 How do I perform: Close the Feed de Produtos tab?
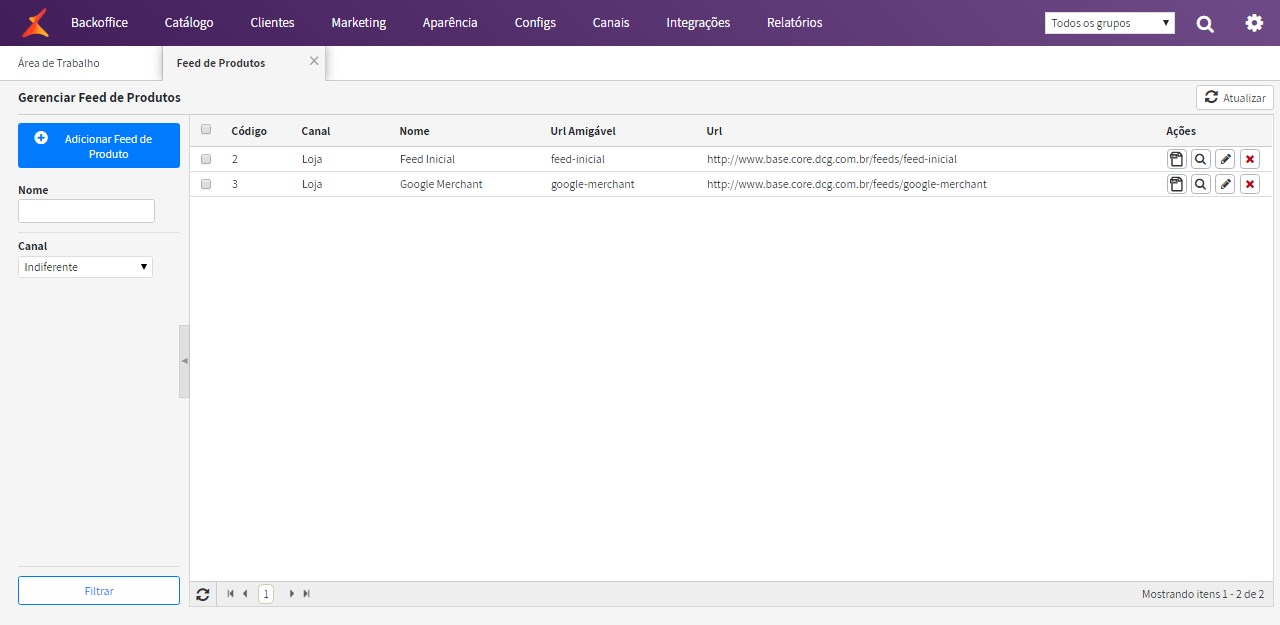click(314, 61)
